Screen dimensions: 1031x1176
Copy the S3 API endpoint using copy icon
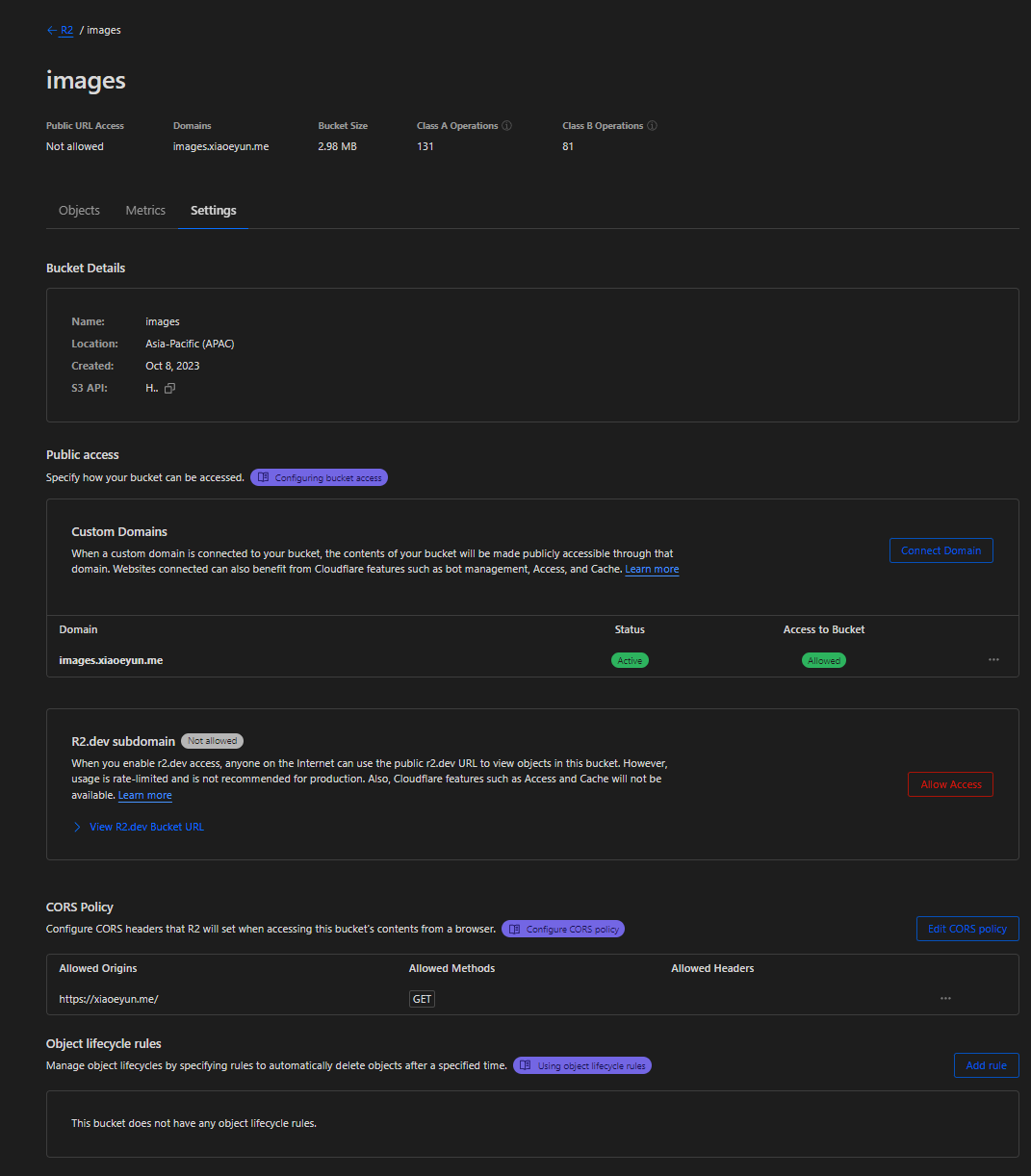coord(170,388)
